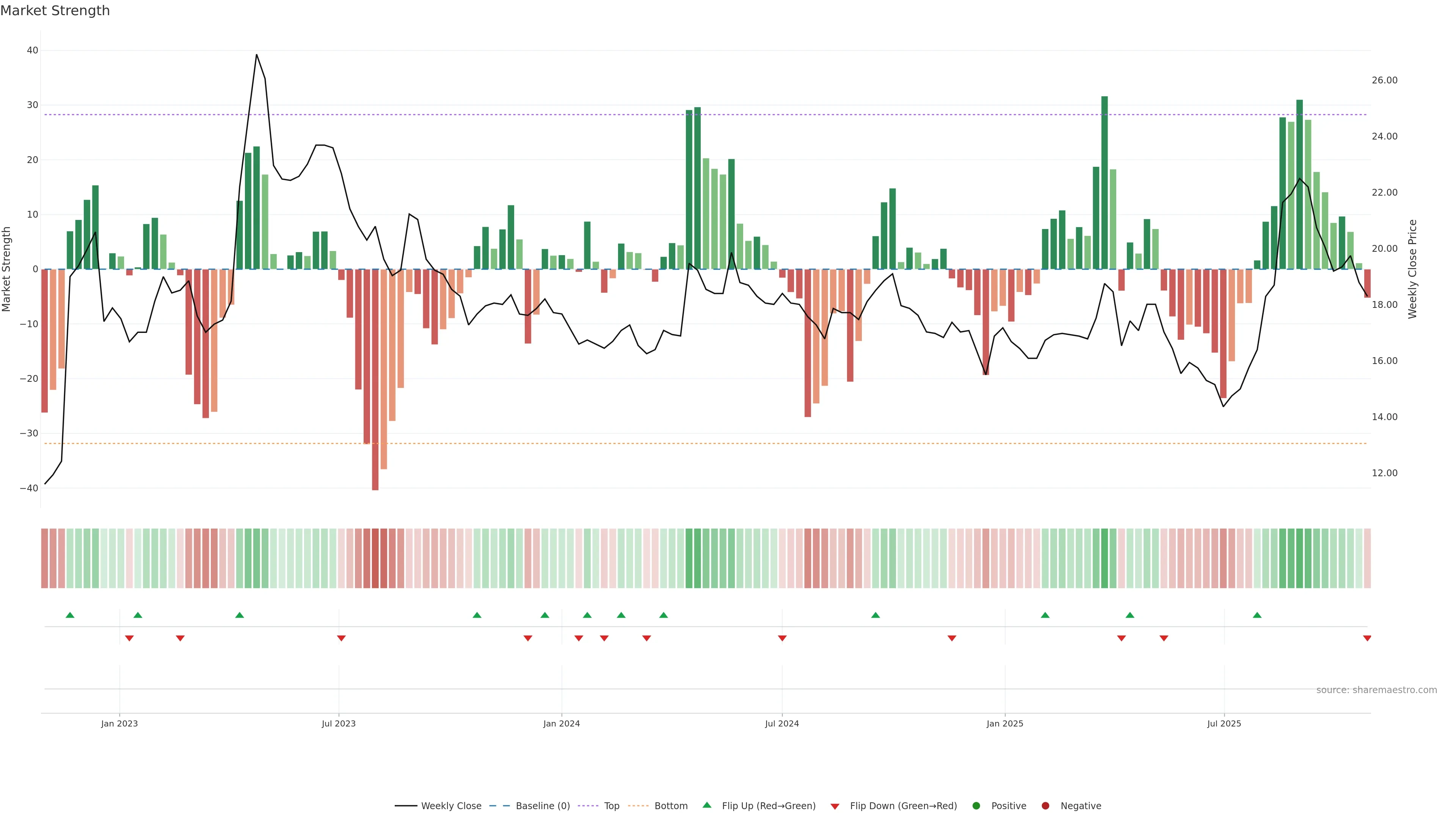Click green Positive dot in legend
This screenshot has height=819, width=1456.
click(x=976, y=805)
